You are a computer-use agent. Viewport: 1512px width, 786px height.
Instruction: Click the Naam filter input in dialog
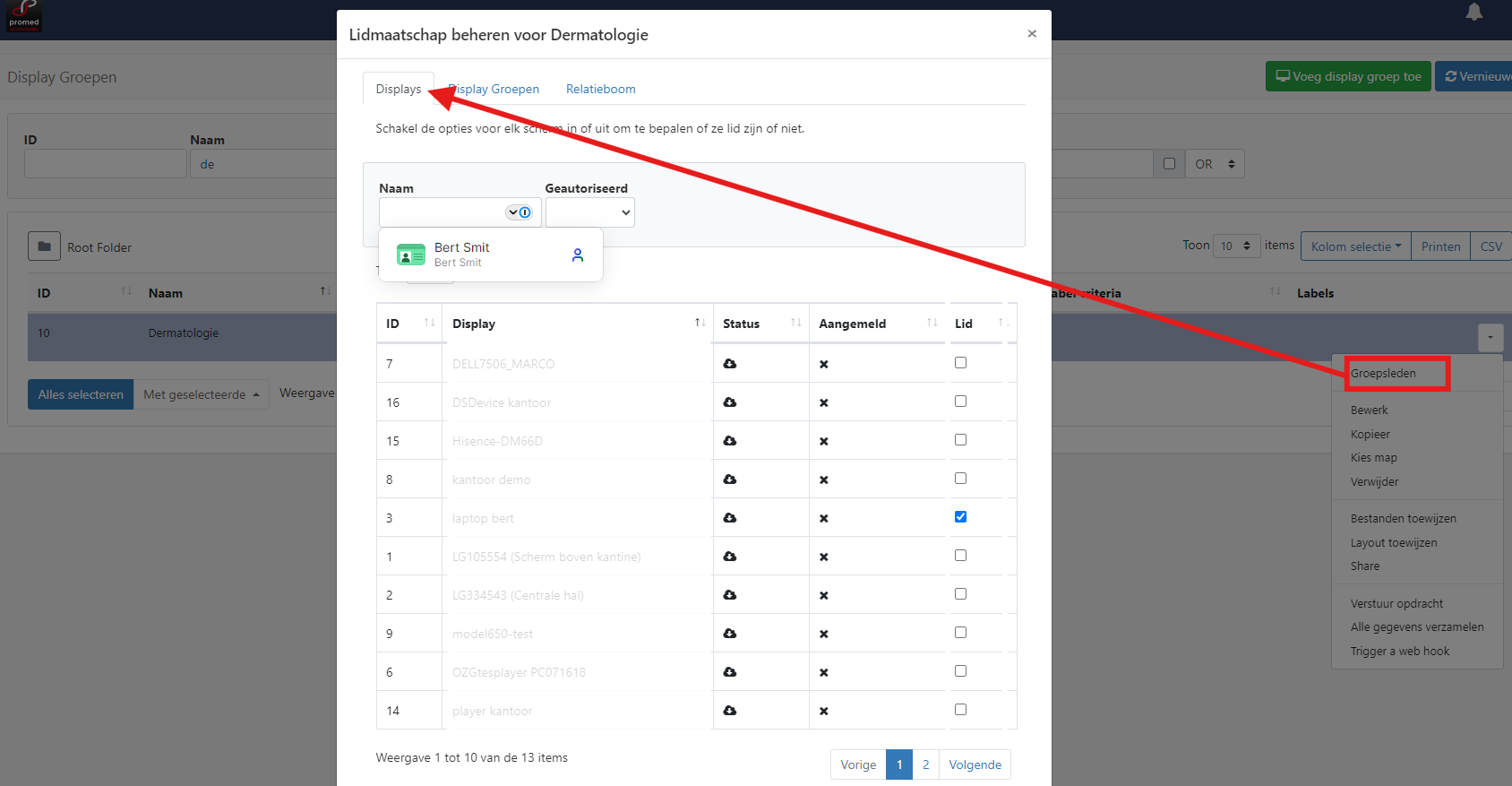[442, 212]
